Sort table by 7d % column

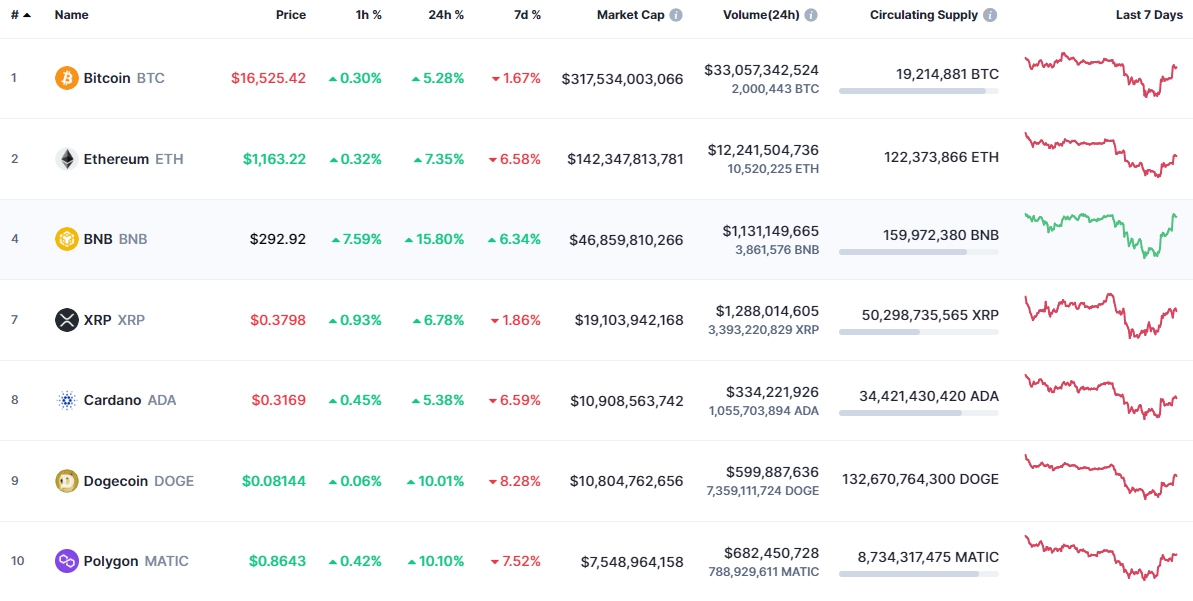point(526,15)
